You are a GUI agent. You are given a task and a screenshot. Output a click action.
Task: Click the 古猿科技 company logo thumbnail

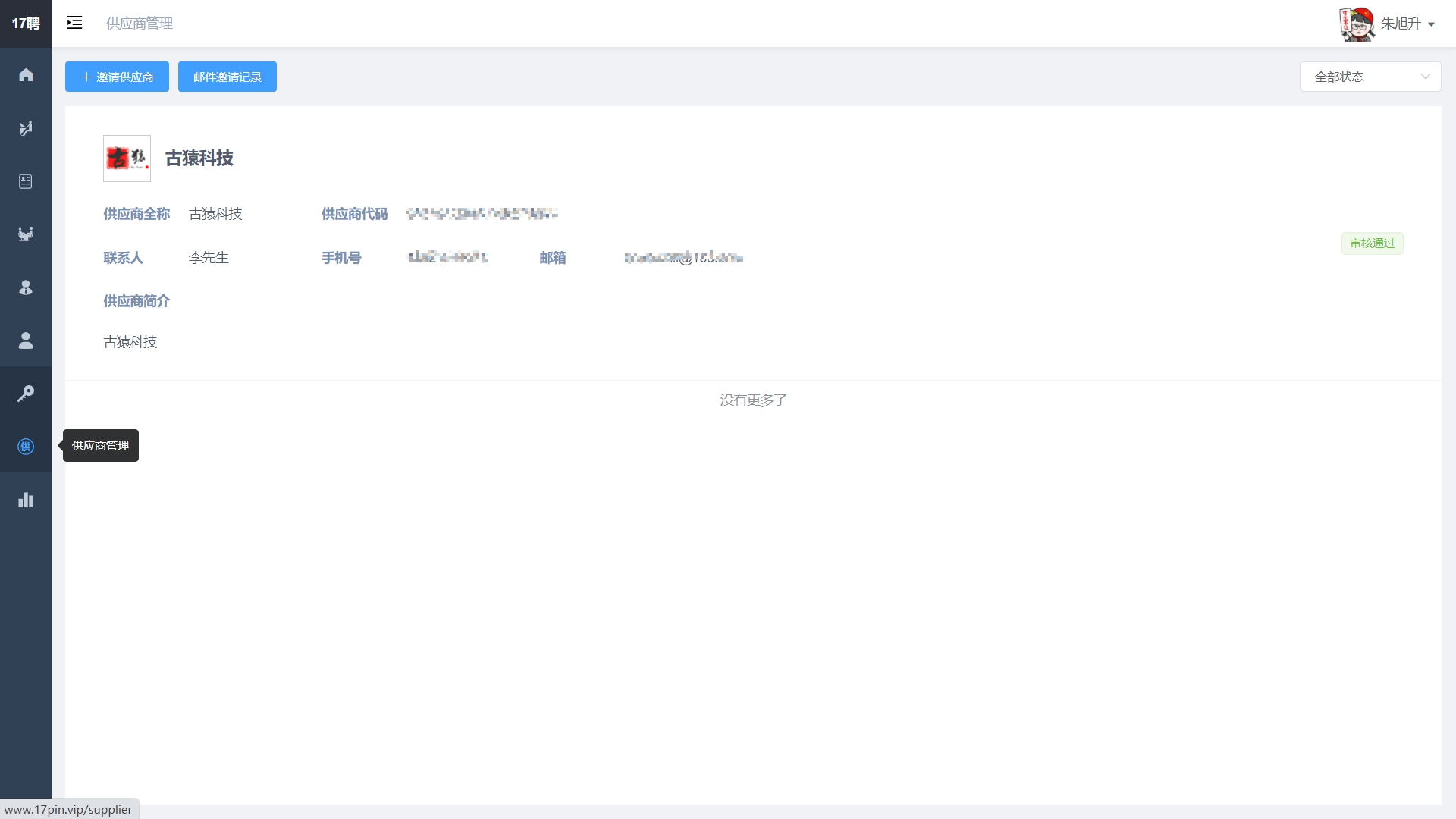coord(127,158)
